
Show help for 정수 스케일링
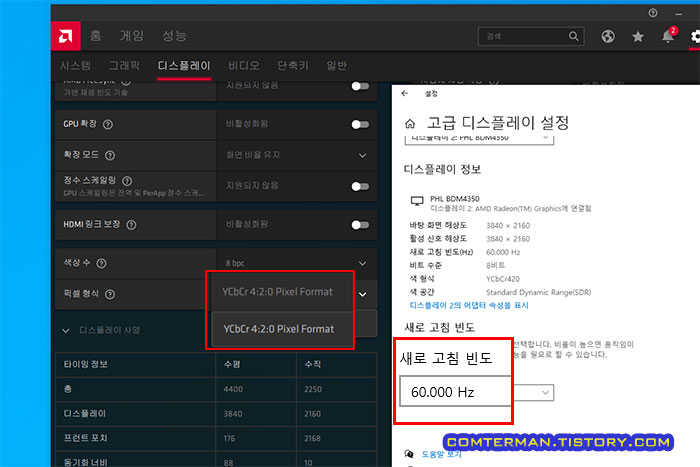coord(127,181)
